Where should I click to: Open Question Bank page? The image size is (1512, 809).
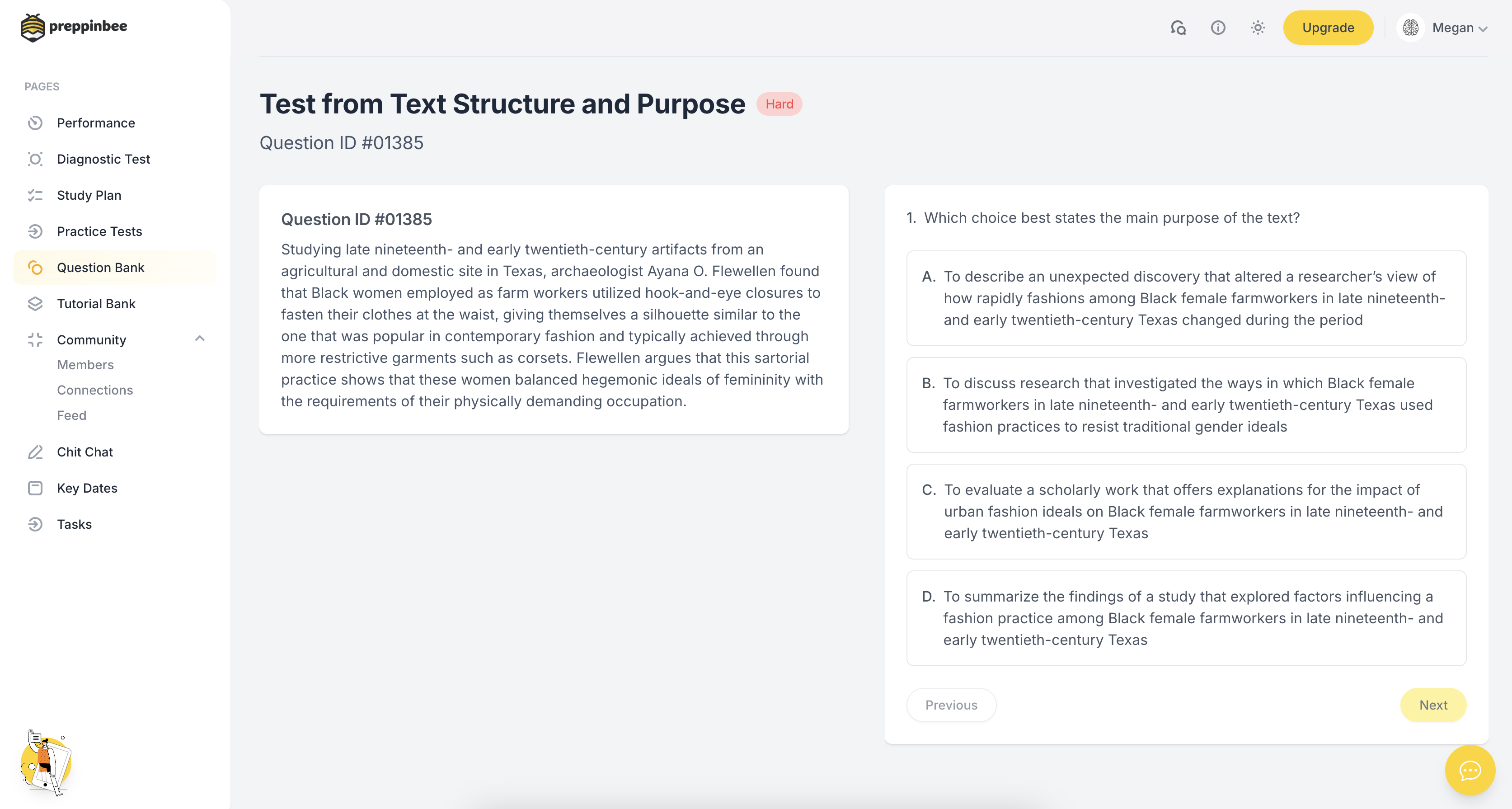coord(100,268)
